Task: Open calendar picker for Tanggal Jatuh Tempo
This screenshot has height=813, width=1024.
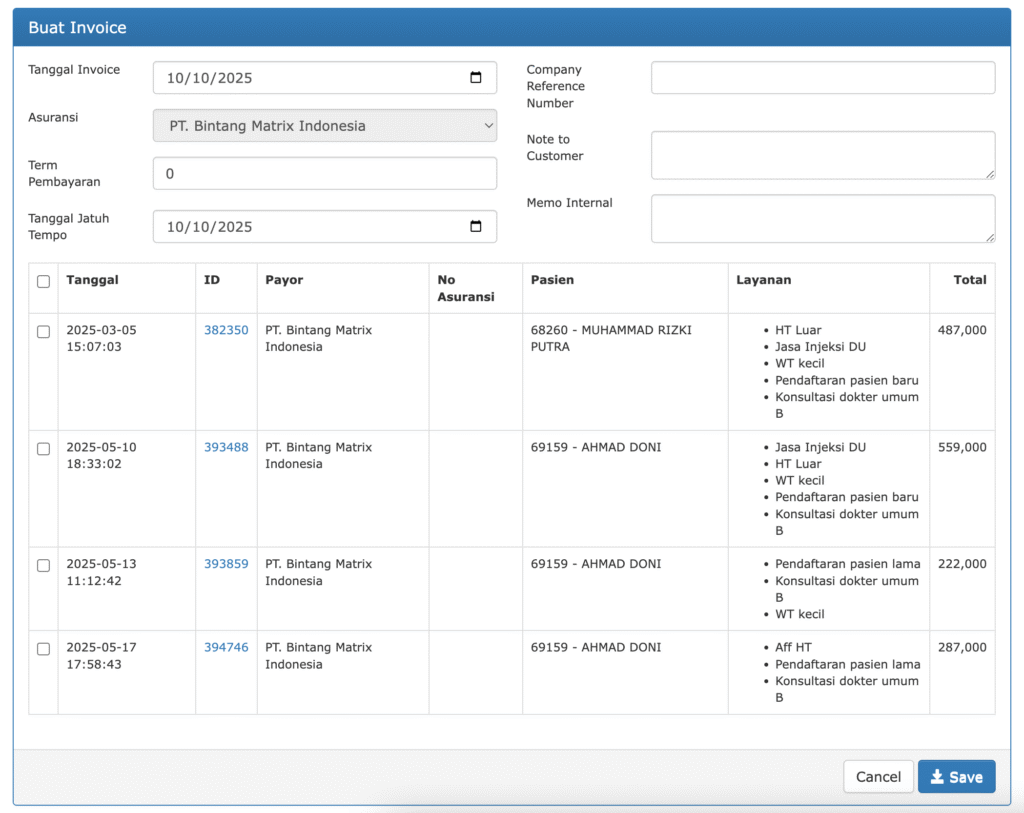Action: point(476,226)
